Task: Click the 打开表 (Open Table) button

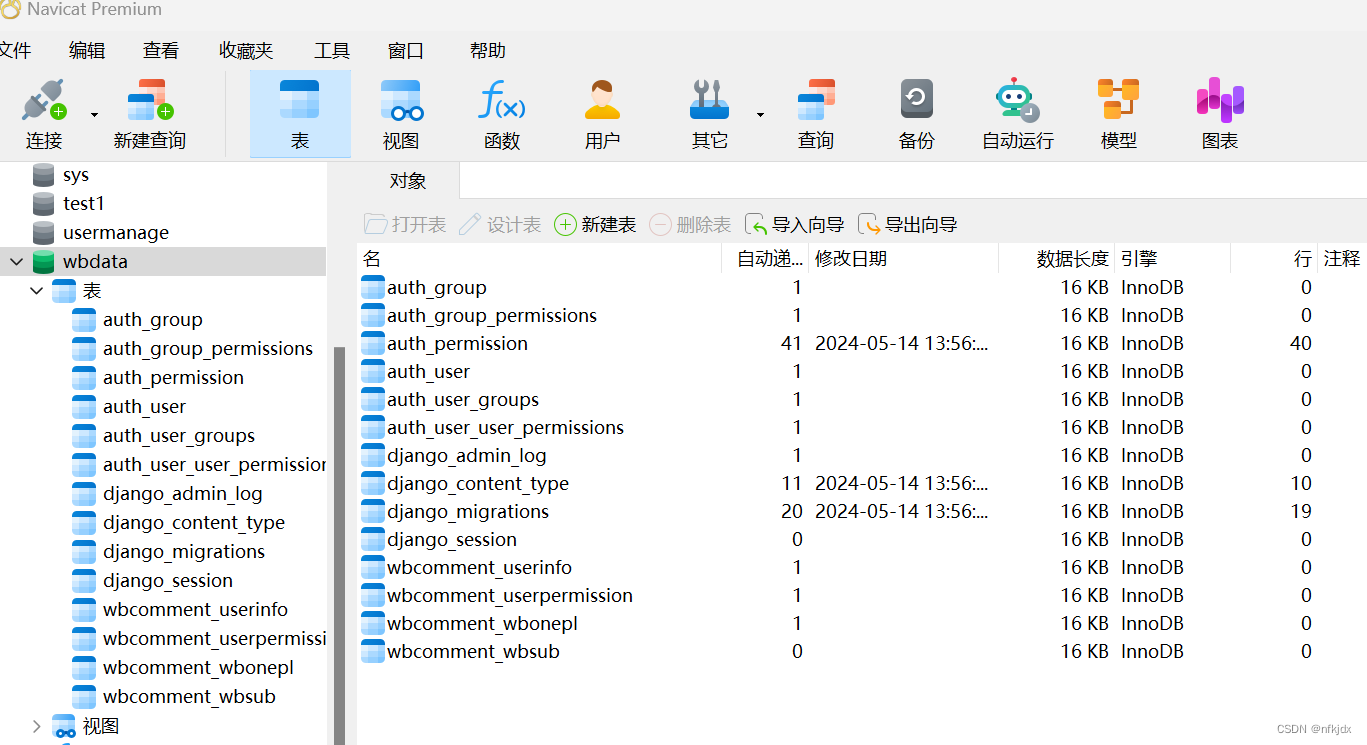Action: point(405,225)
